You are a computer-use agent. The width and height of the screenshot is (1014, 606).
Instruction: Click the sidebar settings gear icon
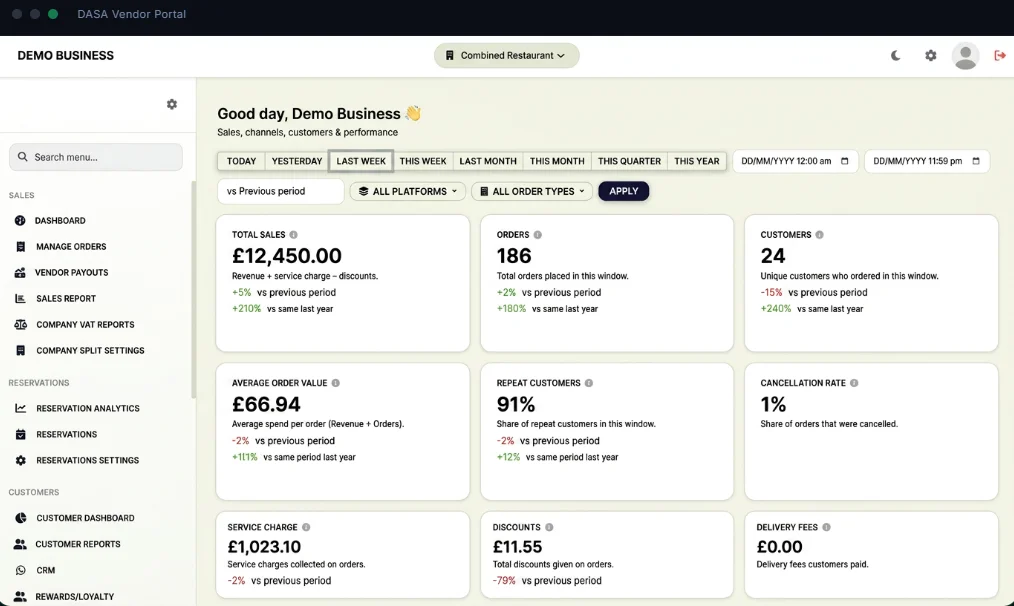click(171, 104)
